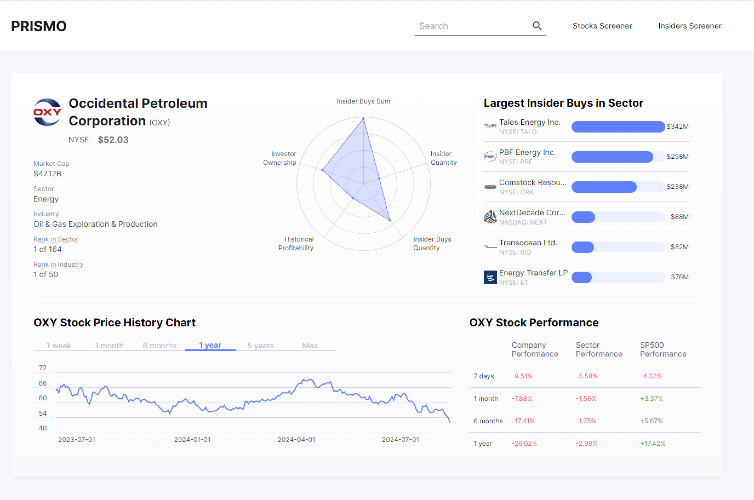Open the Rank in Sector link

(x=56, y=239)
